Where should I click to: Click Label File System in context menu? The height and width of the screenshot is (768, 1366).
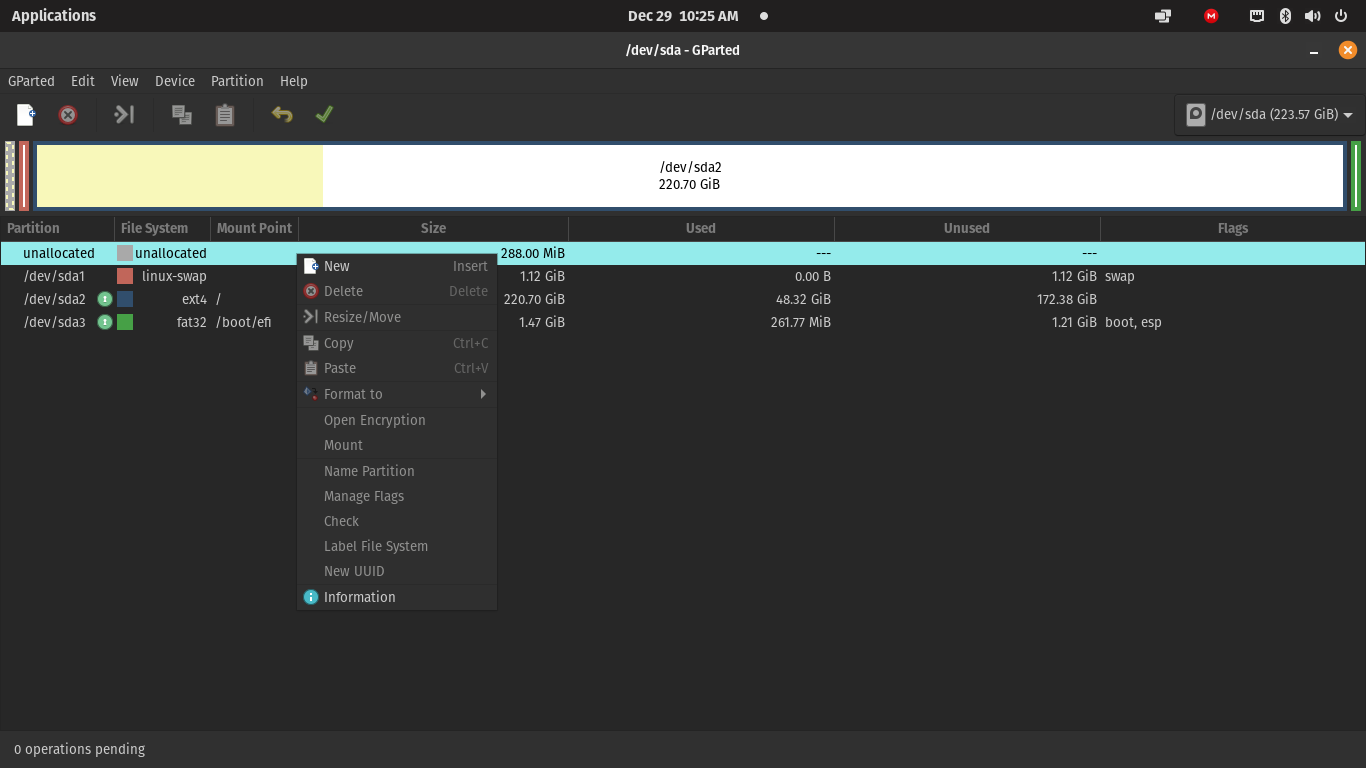click(x=397, y=546)
